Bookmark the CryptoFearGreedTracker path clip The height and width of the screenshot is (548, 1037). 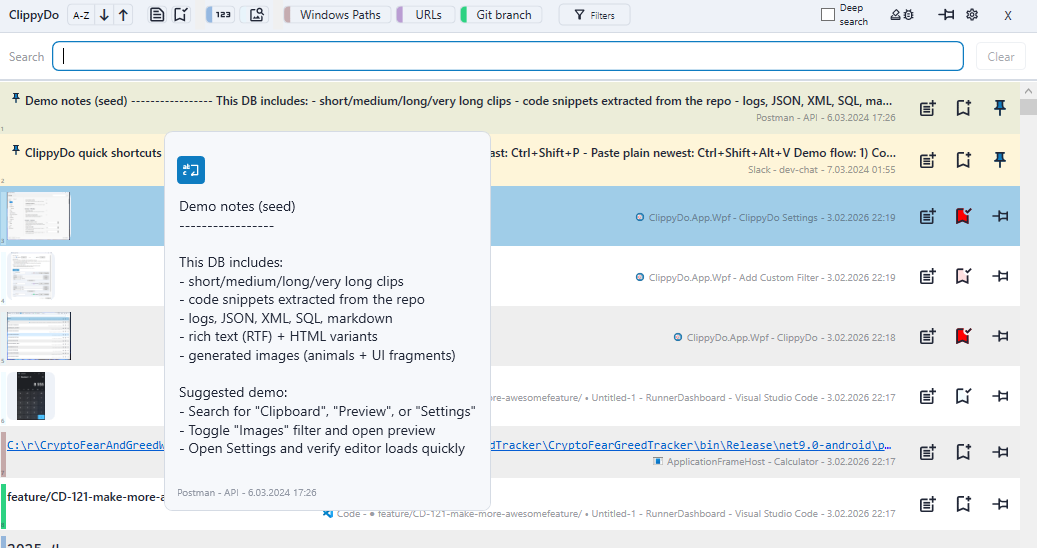tap(964, 452)
